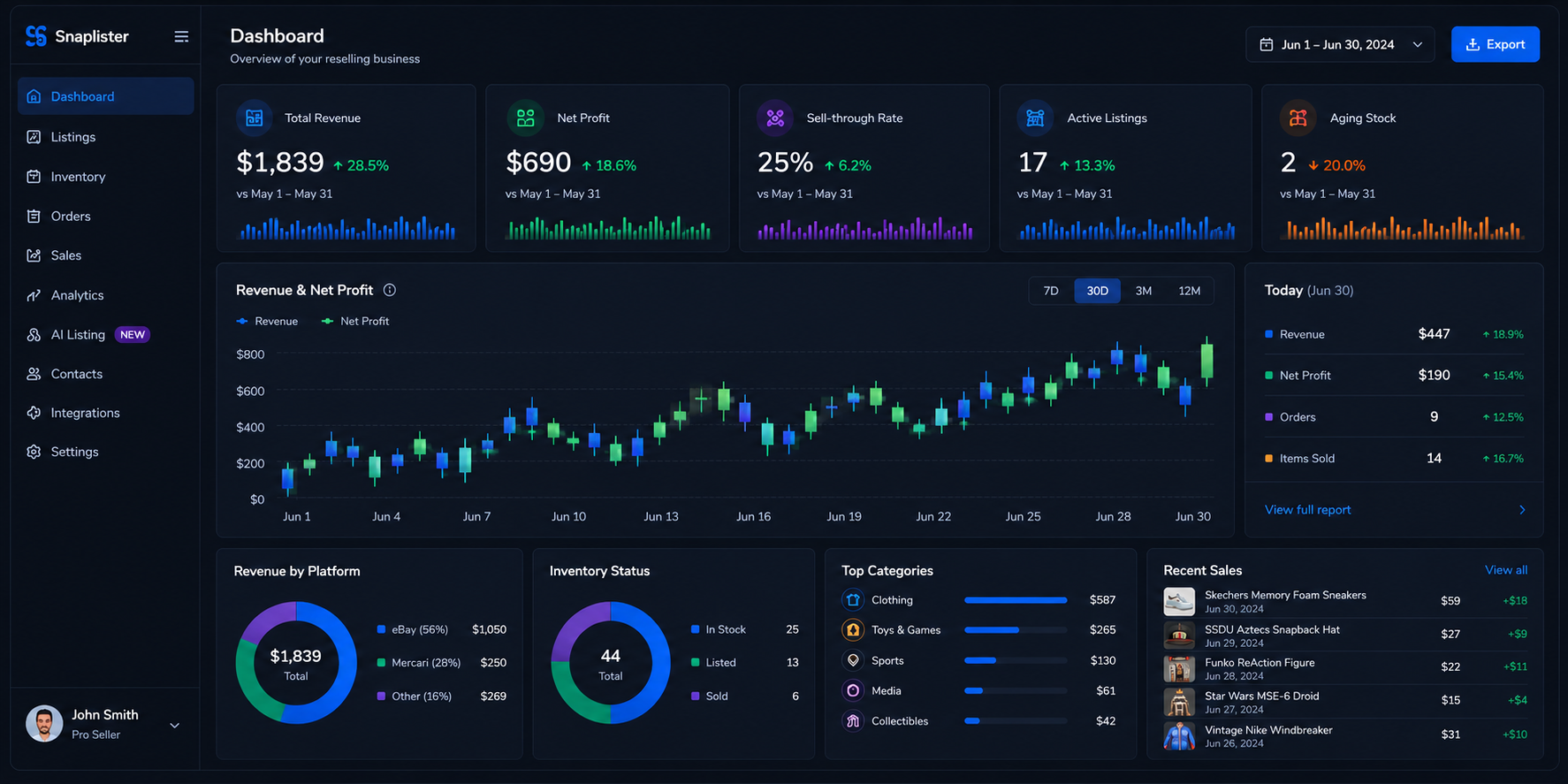Open the Jun 1 – Jun 30, 2024 date dropdown
The image size is (1568, 784).
click(x=1341, y=44)
